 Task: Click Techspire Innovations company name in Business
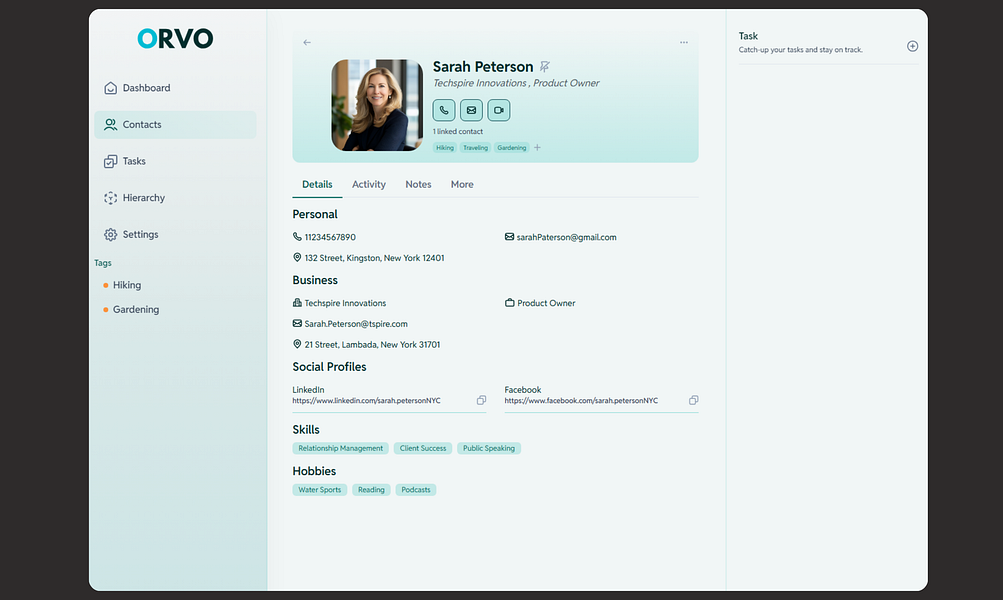tap(345, 303)
